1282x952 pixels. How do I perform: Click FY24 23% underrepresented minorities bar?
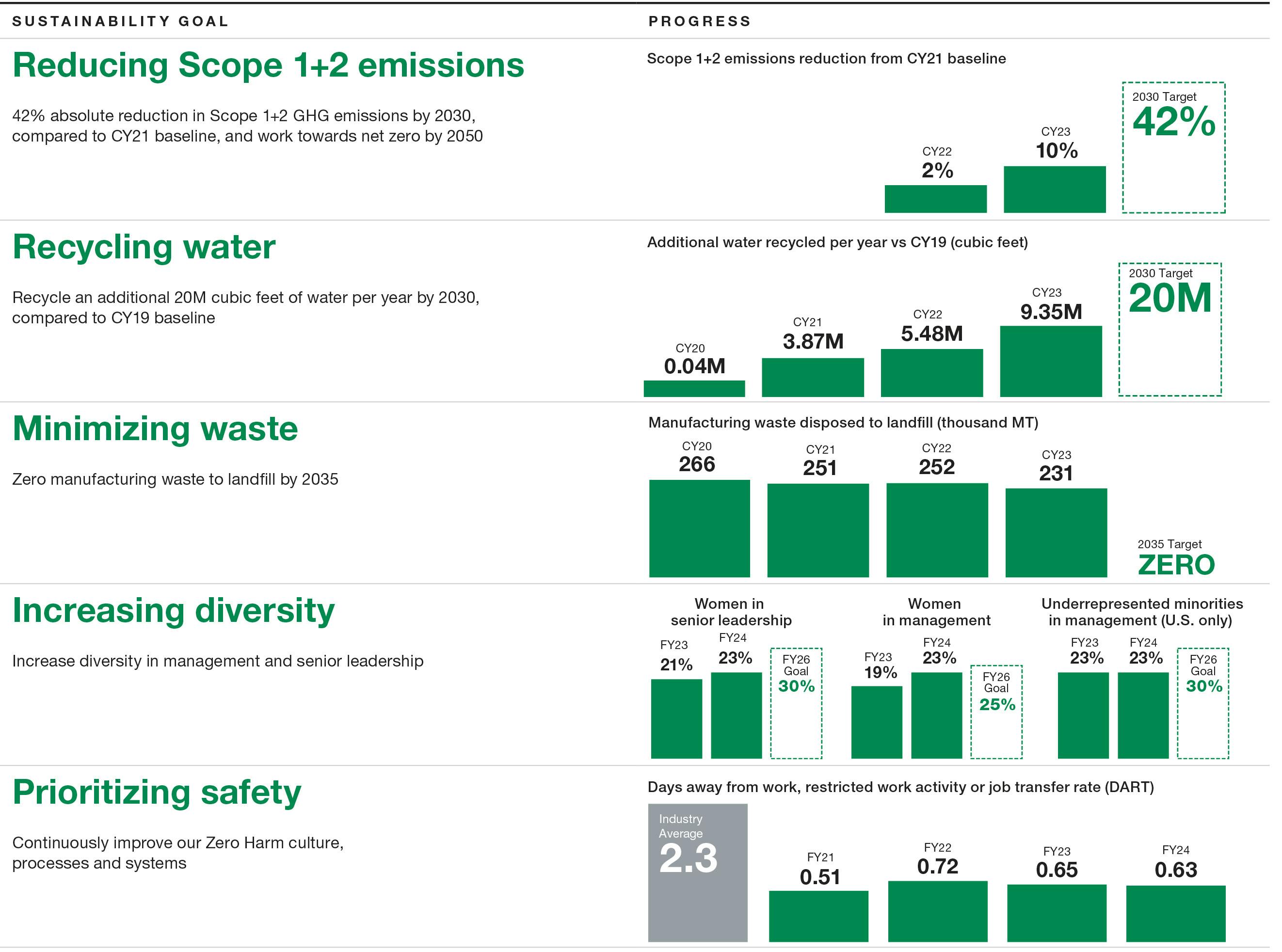point(1143,715)
